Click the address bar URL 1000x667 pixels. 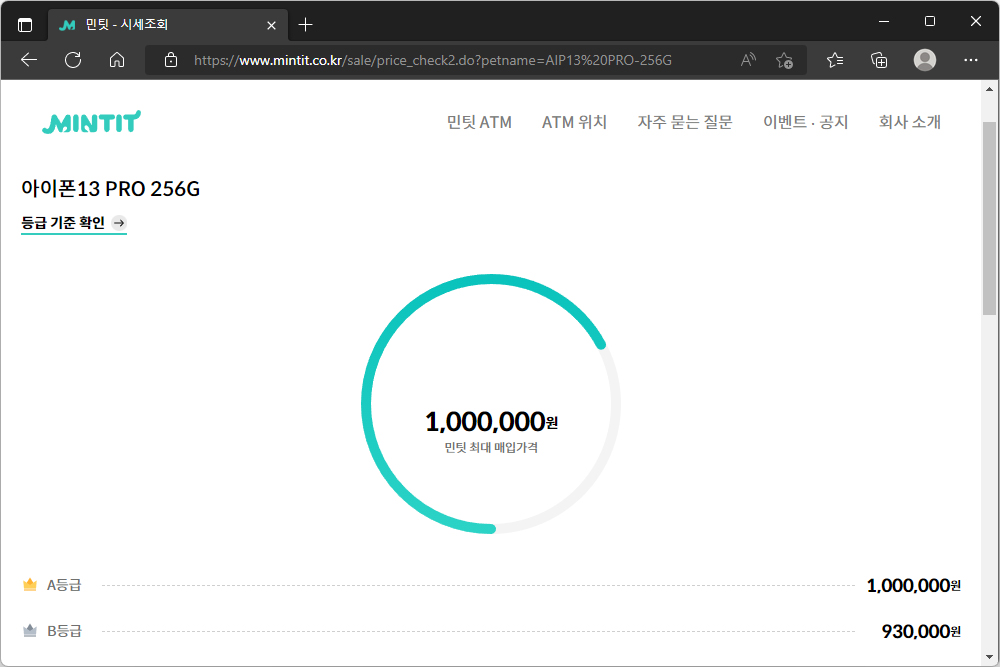(432, 60)
